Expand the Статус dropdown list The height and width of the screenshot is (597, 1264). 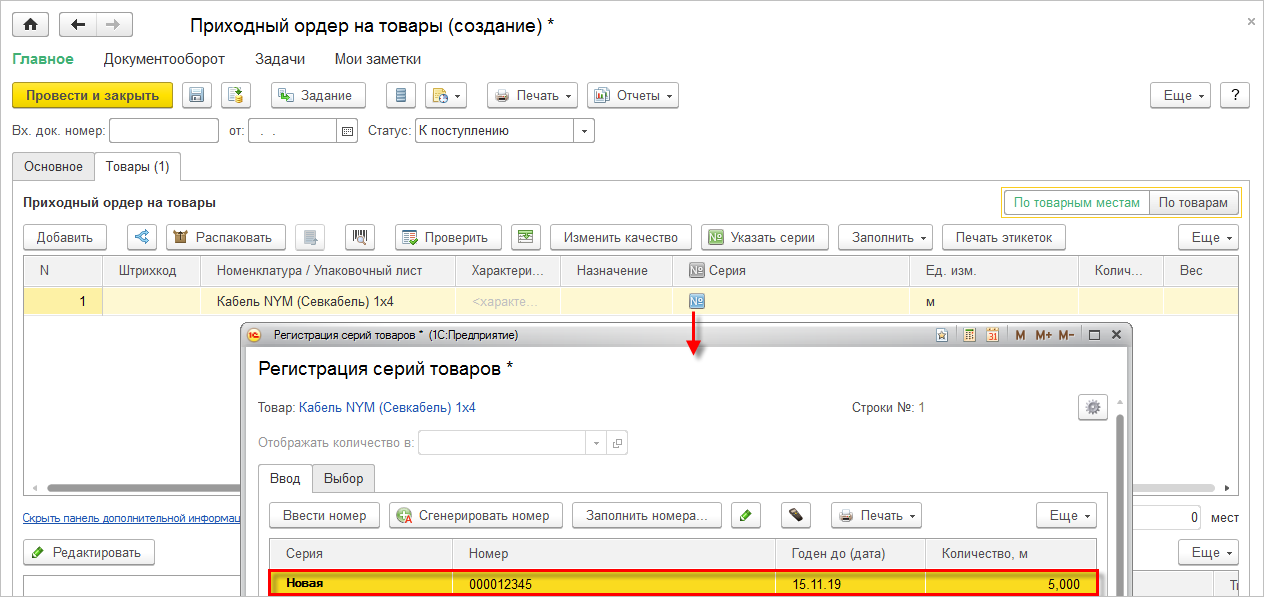[x=584, y=131]
